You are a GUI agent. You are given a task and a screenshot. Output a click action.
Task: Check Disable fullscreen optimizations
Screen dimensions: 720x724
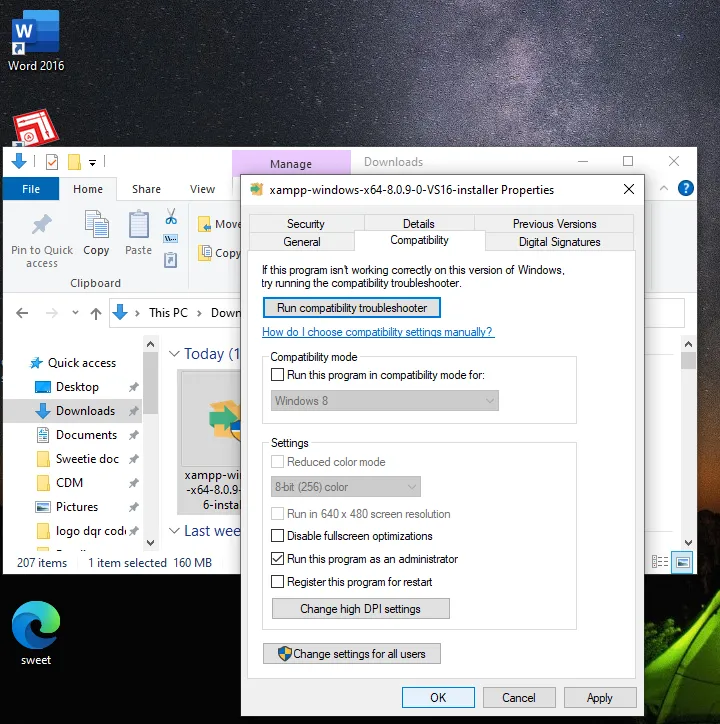click(277, 536)
